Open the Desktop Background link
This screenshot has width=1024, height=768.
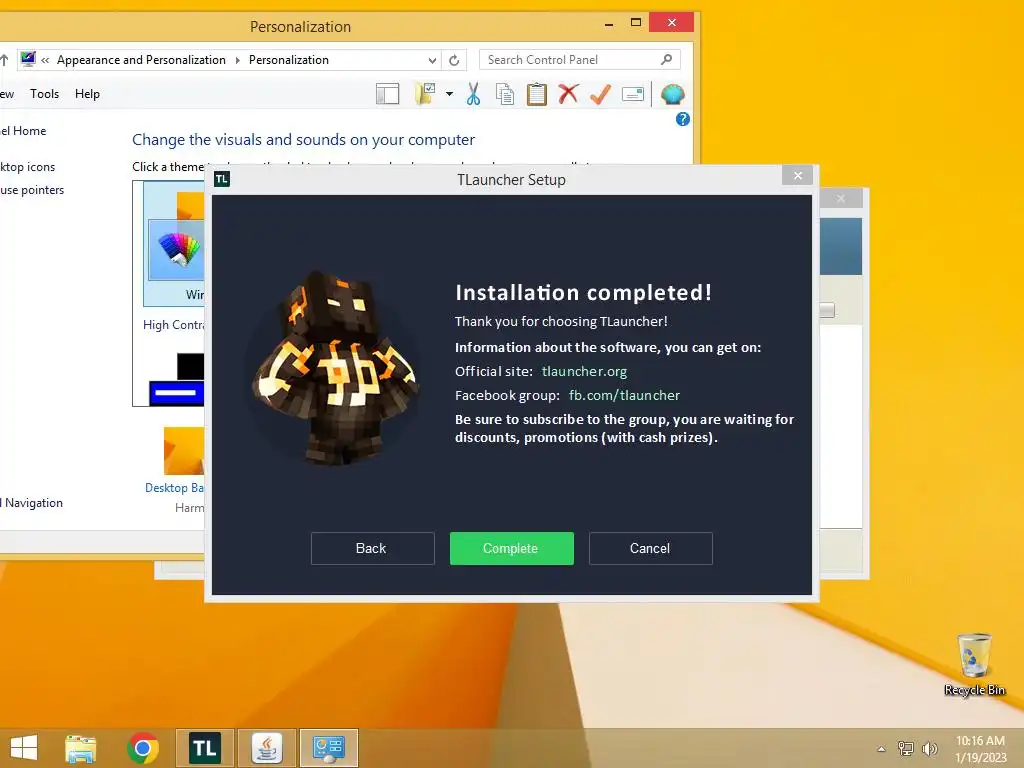[174, 488]
